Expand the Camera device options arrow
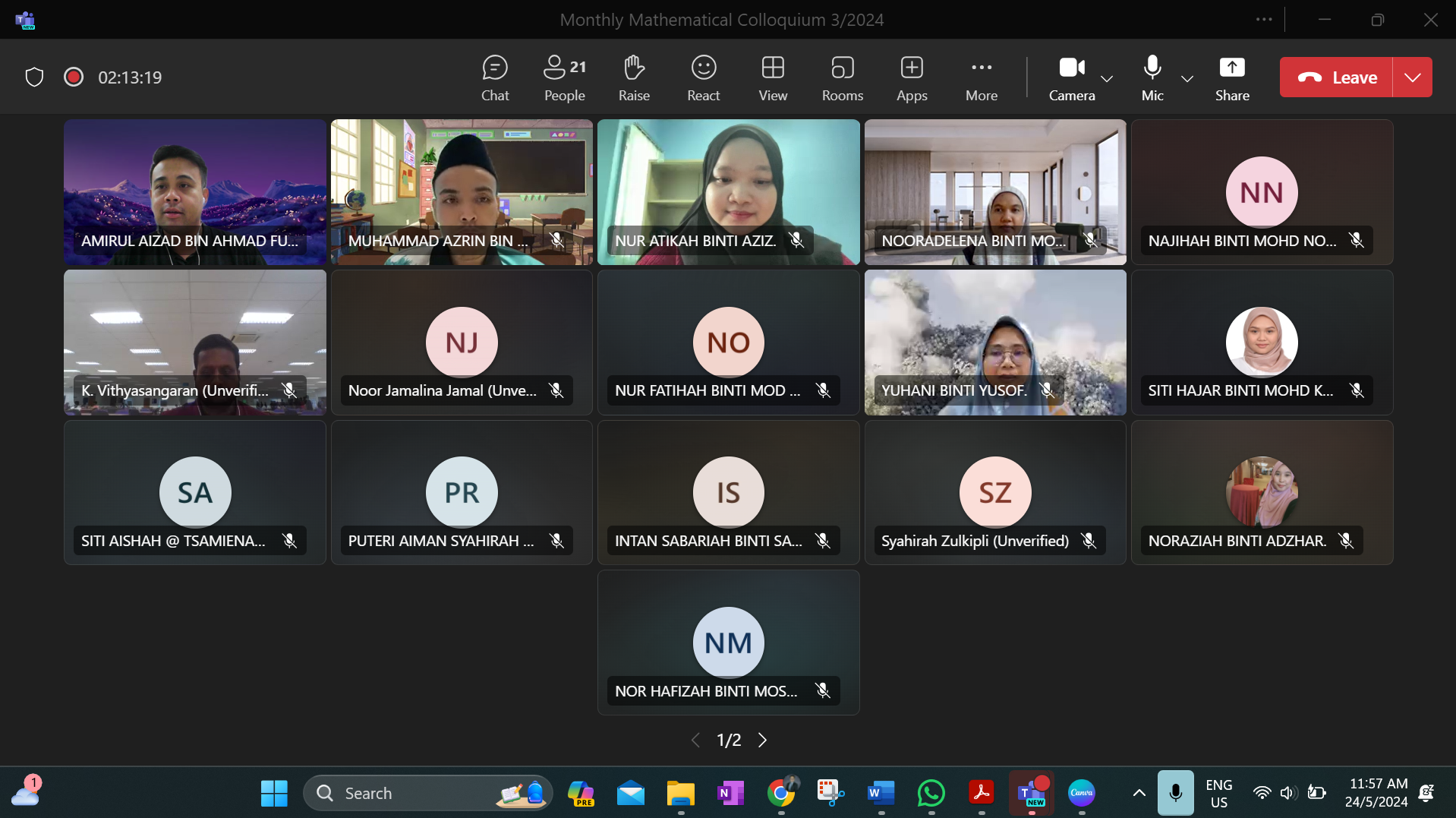Screen dimensions: 1456x818 [x=1107, y=78]
